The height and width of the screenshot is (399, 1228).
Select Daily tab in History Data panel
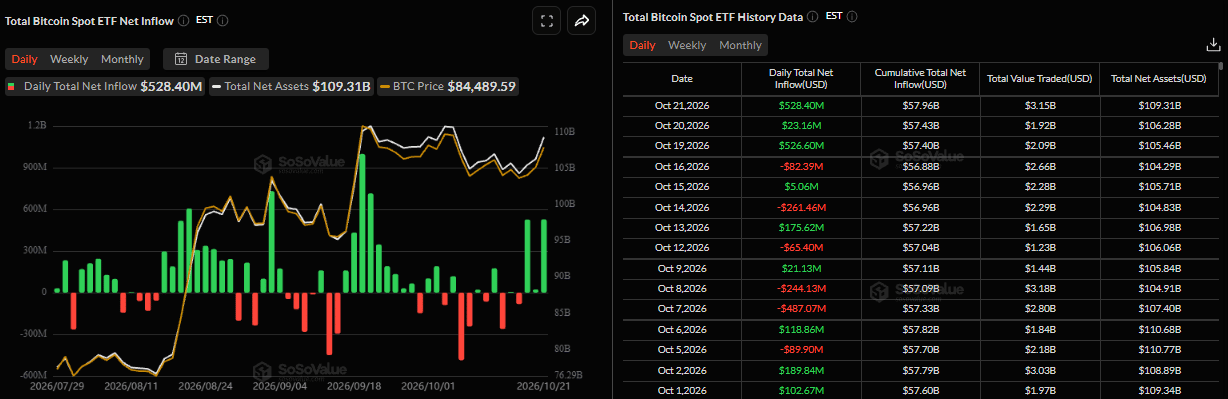coord(642,45)
